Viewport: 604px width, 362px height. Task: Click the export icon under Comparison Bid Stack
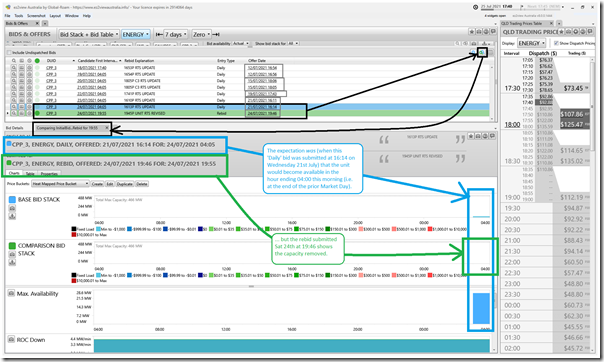12,262
